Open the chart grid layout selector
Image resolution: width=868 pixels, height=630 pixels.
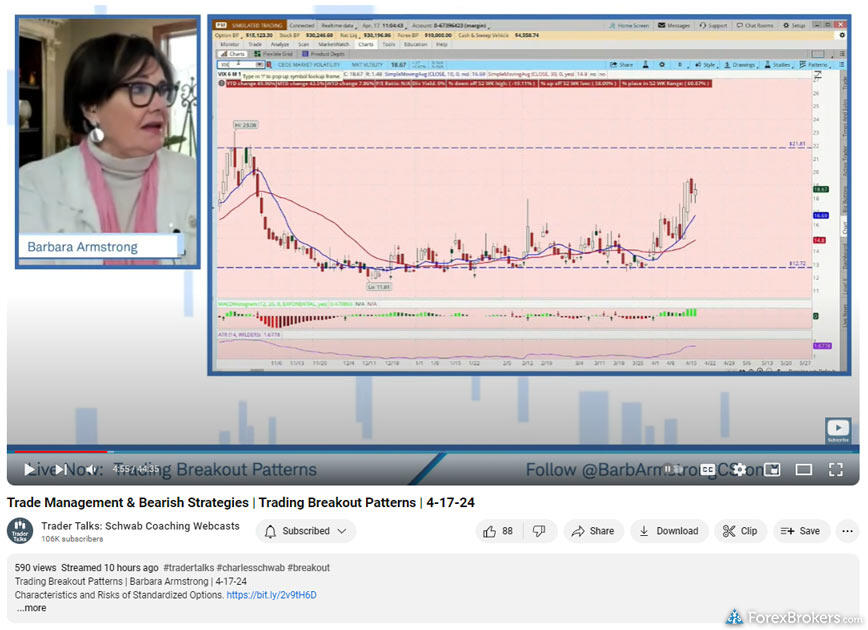point(819,54)
